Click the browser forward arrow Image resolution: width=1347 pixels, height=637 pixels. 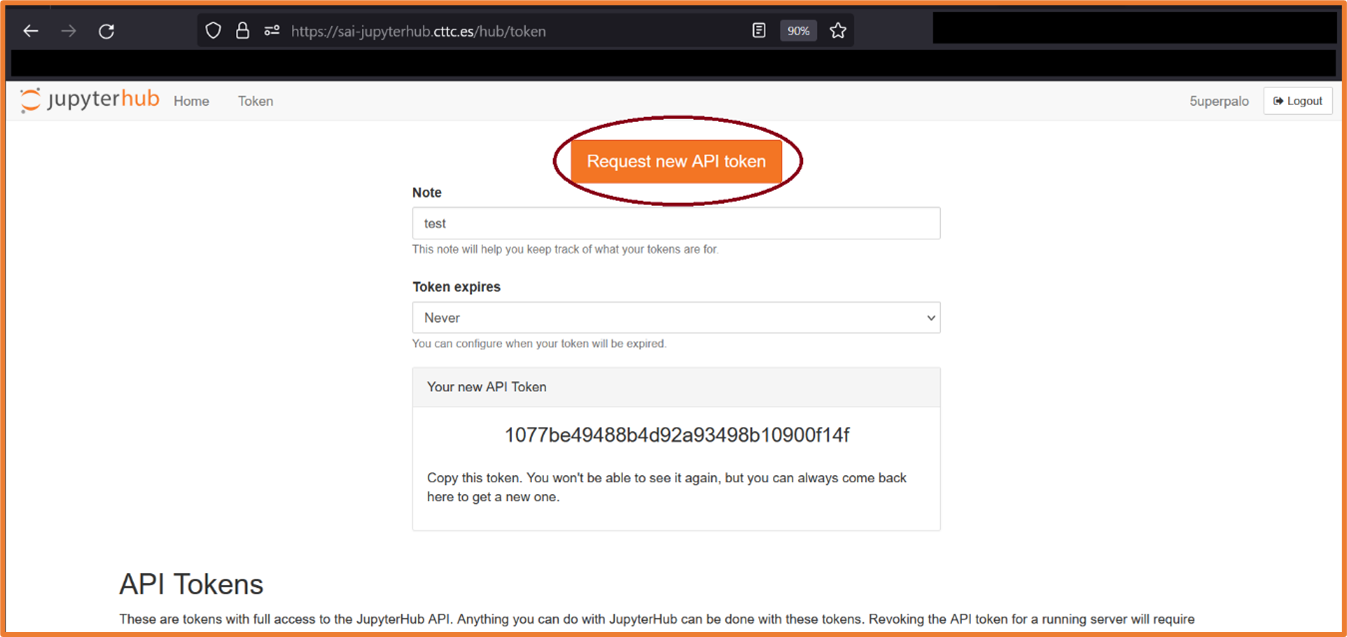pos(68,31)
